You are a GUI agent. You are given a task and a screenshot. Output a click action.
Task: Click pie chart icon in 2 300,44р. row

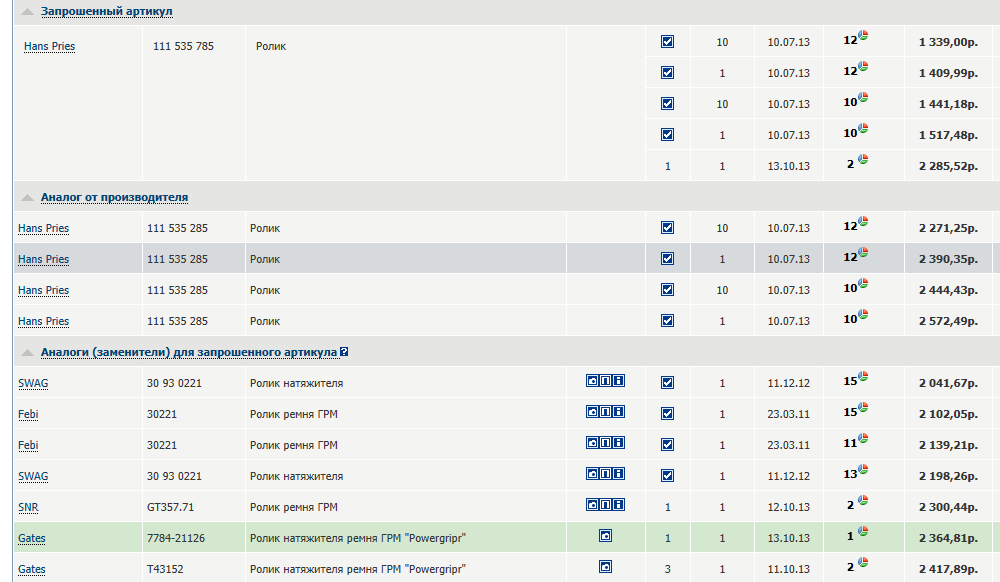pyautogui.click(x=863, y=500)
